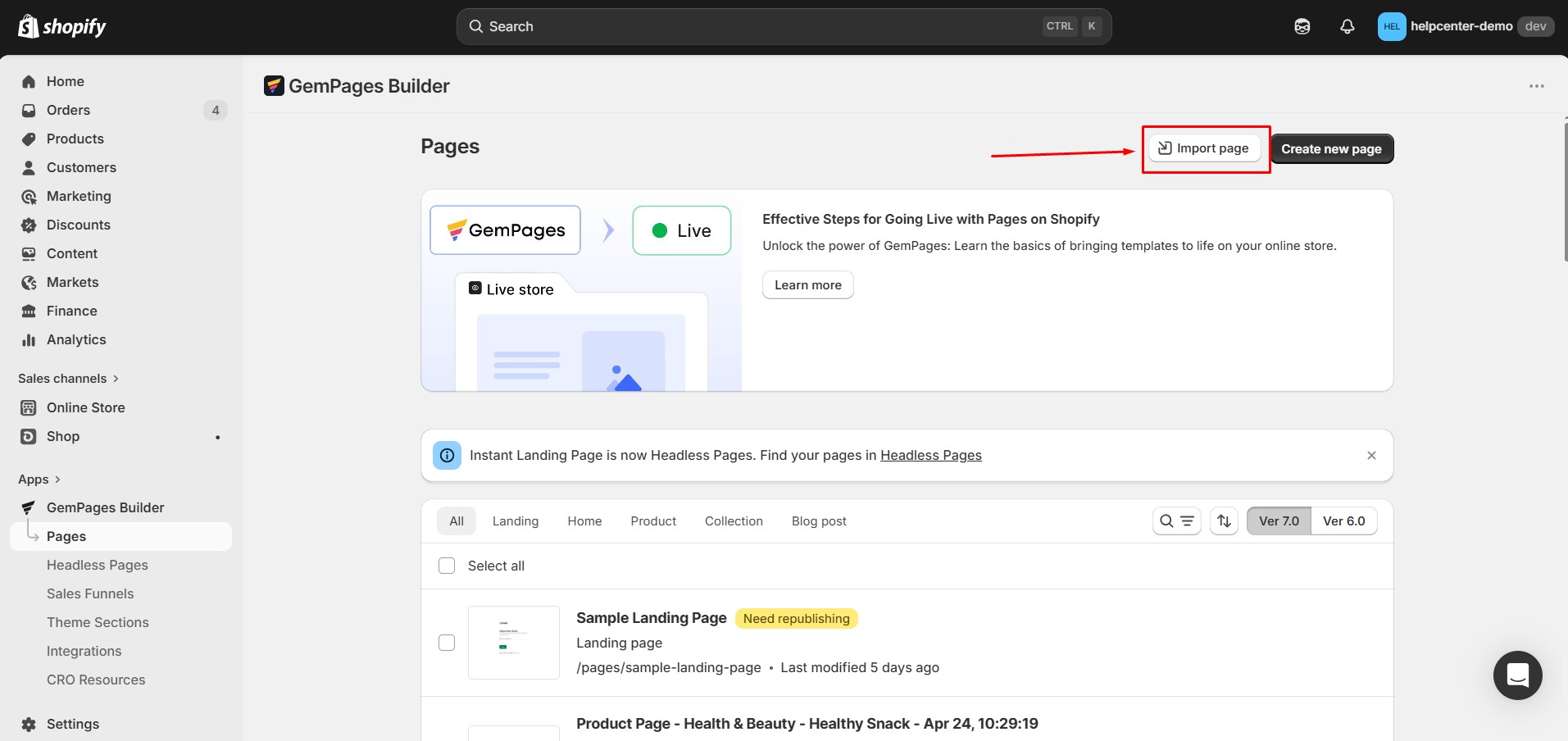Switch to the Landing tab
The width and height of the screenshot is (1568, 741).
click(x=516, y=521)
